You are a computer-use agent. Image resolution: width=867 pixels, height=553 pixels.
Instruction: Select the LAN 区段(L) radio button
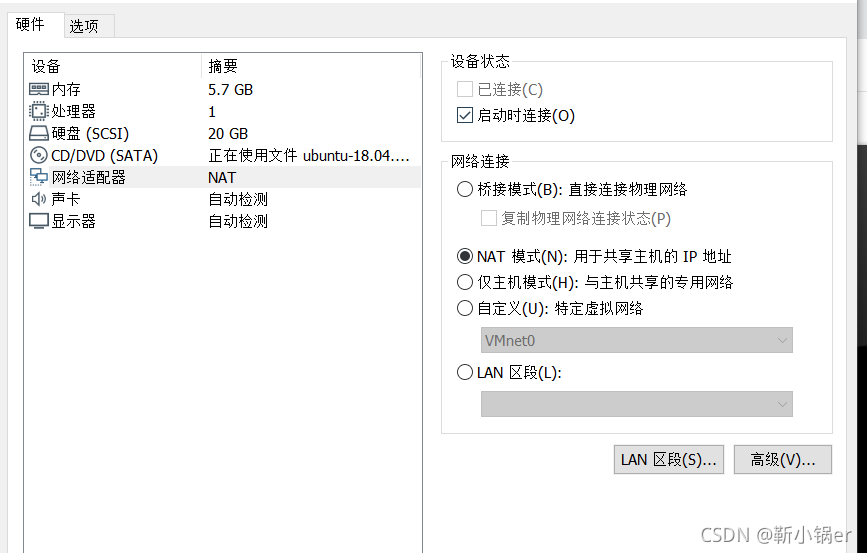pyautogui.click(x=464, y=372)
